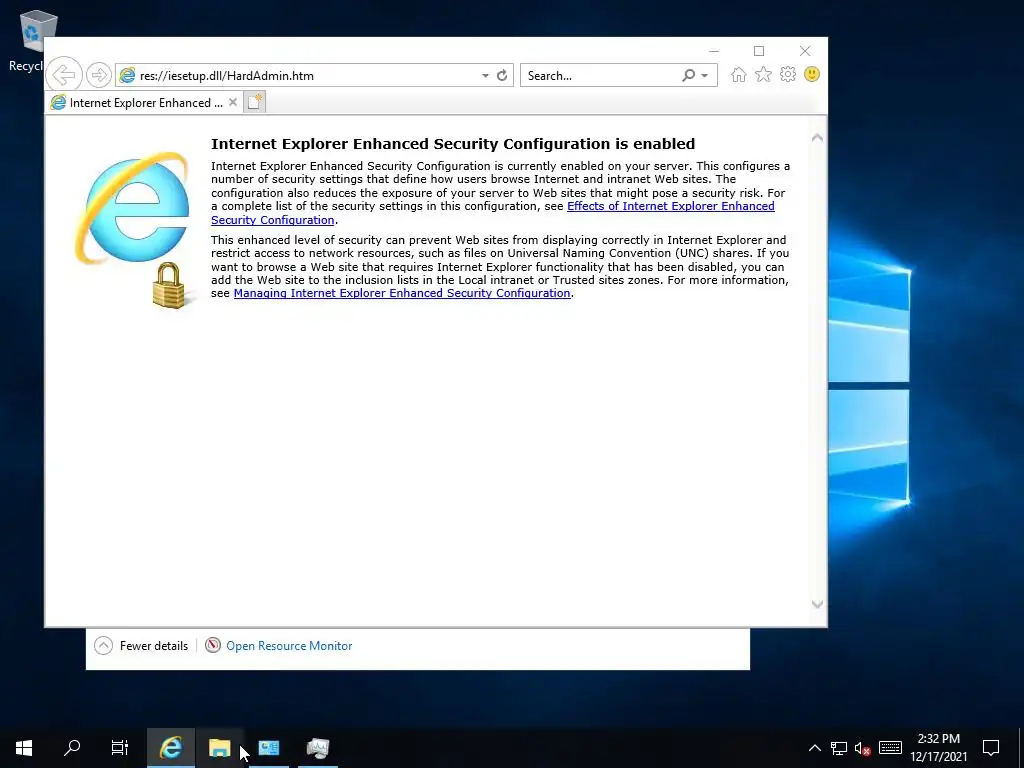Switch to Server Manager taskbar icon
Image resolution: width=1024 pixels, height=768 pixels.
(268, 748)
